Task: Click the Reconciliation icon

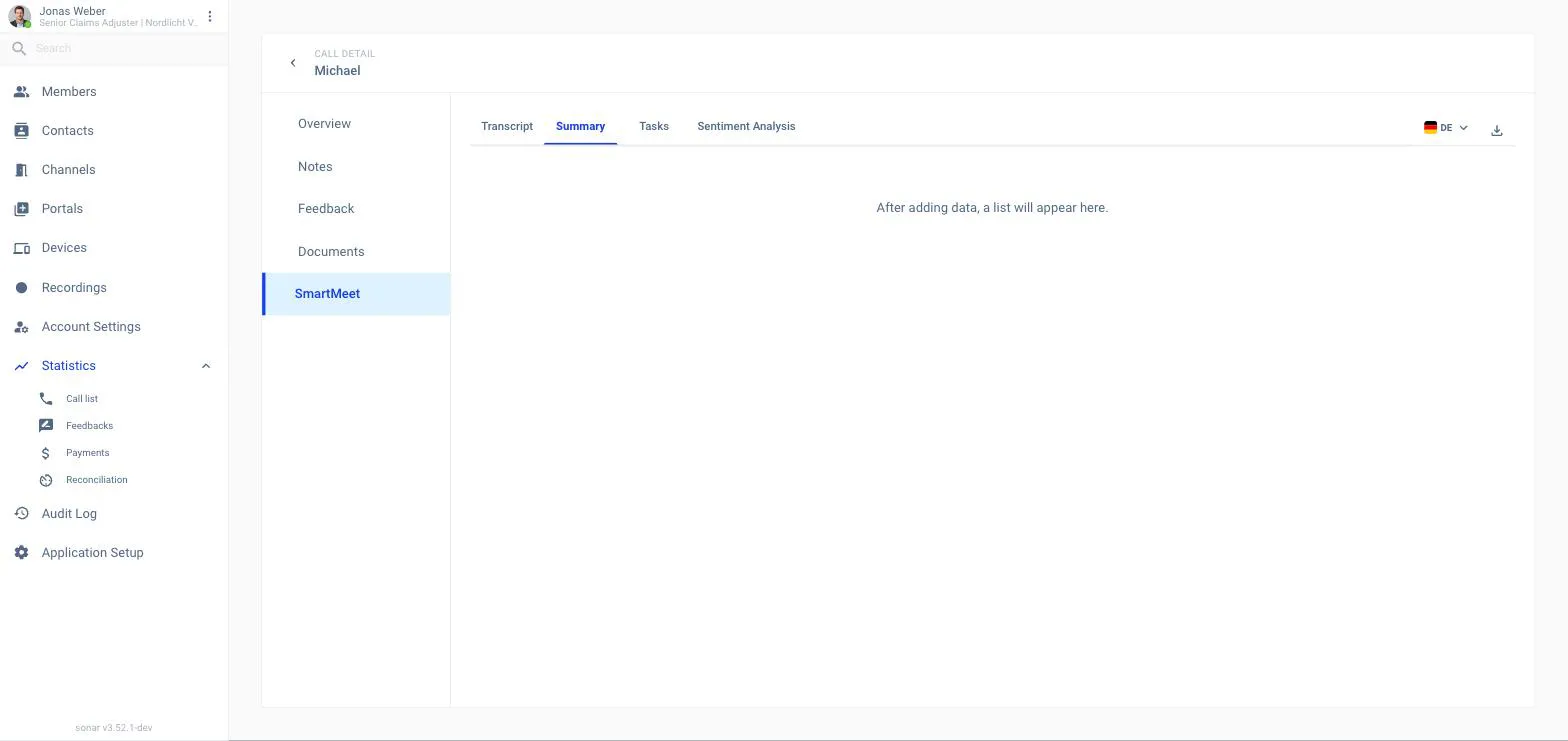Action: click(x=46, y=480)
